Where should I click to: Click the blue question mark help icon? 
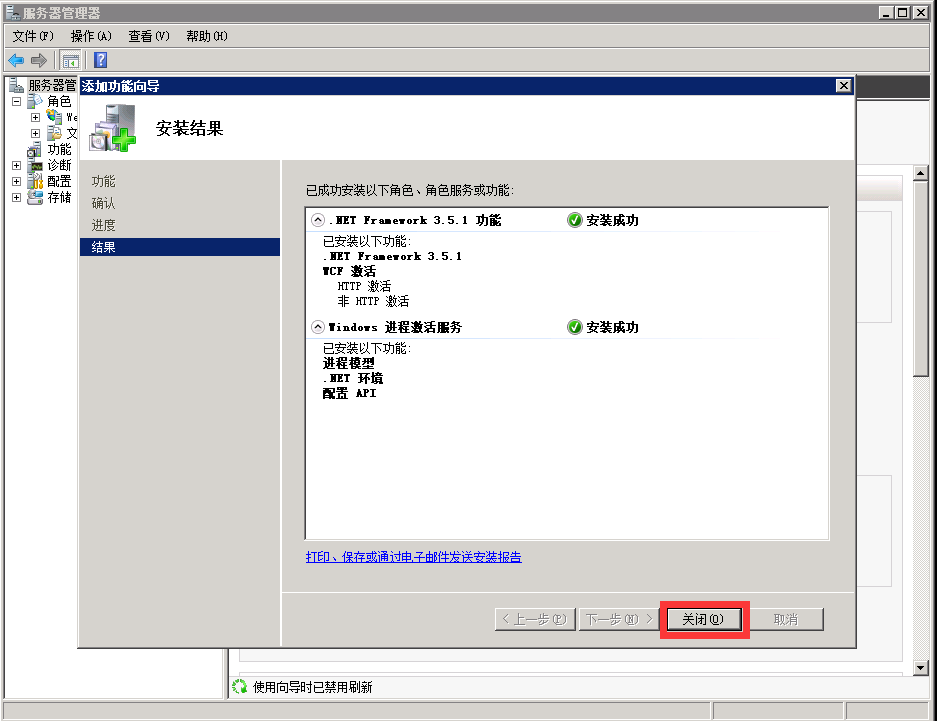(101, 61)
